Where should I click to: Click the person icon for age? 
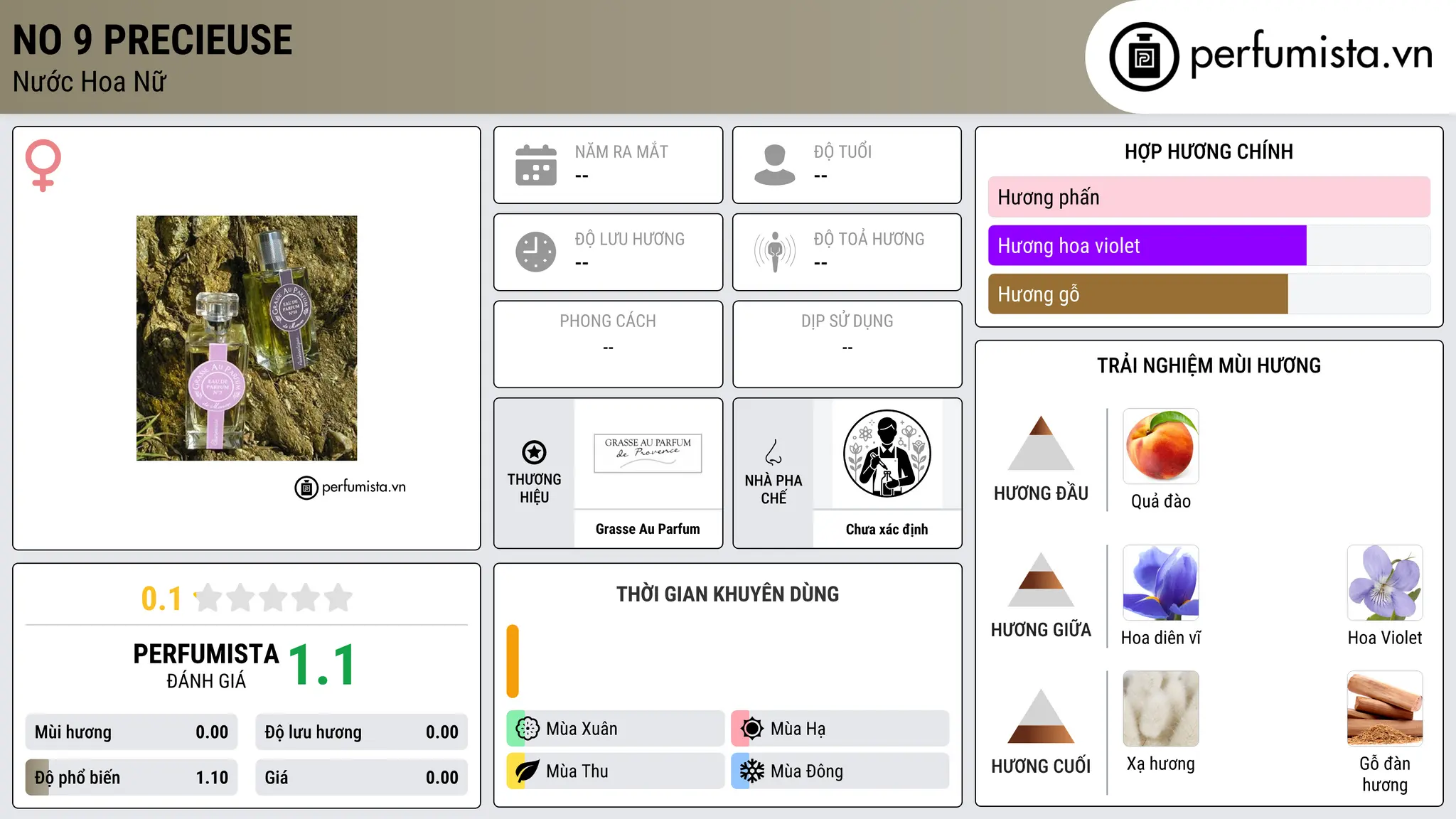coord(775,165)
